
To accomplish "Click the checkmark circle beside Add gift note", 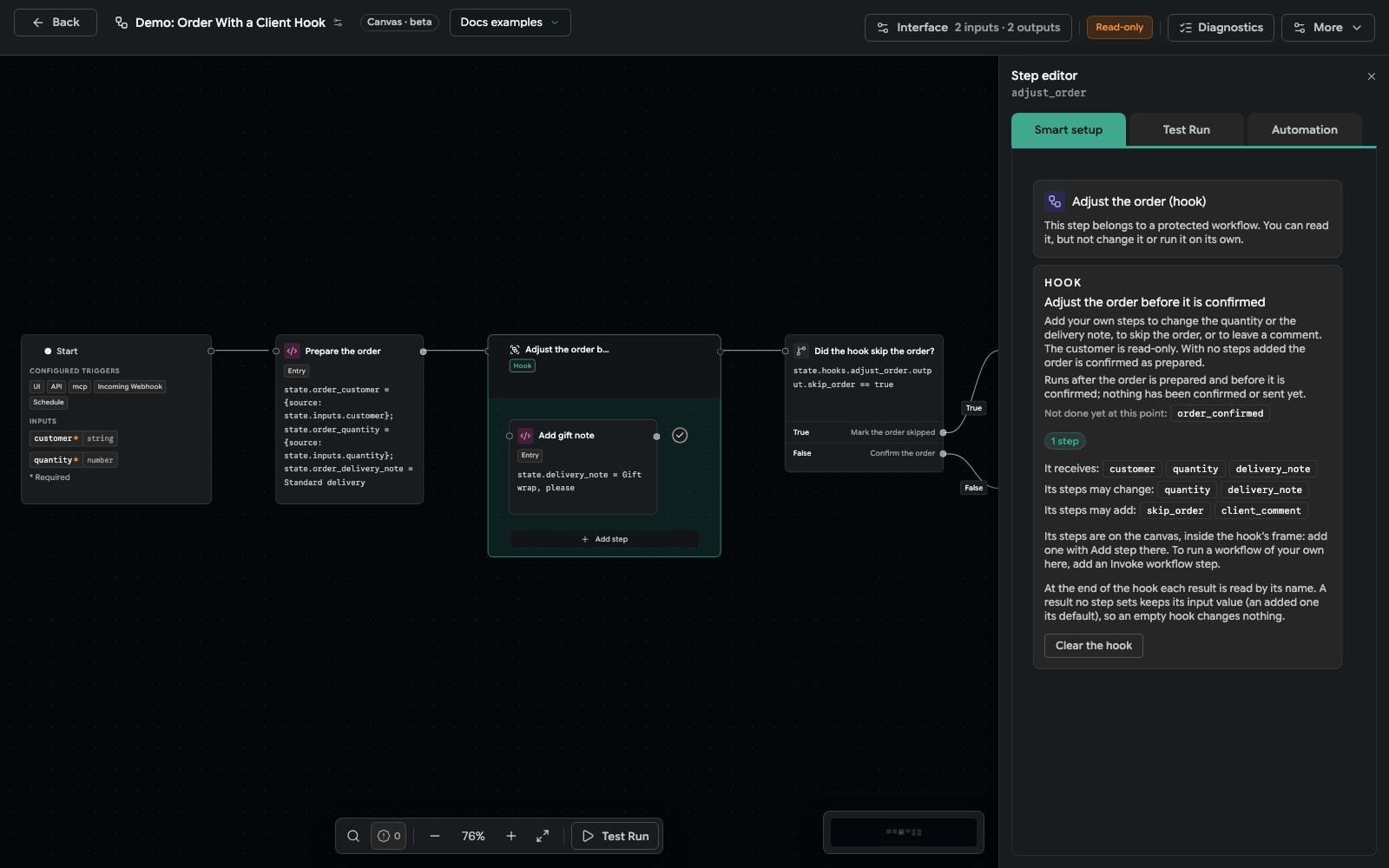I will (680, 436).
